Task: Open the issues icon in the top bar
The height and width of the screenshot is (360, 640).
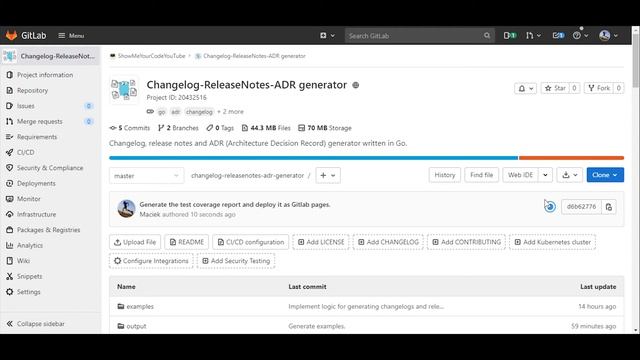Action: pyautogui.click(x=509, y=36)
